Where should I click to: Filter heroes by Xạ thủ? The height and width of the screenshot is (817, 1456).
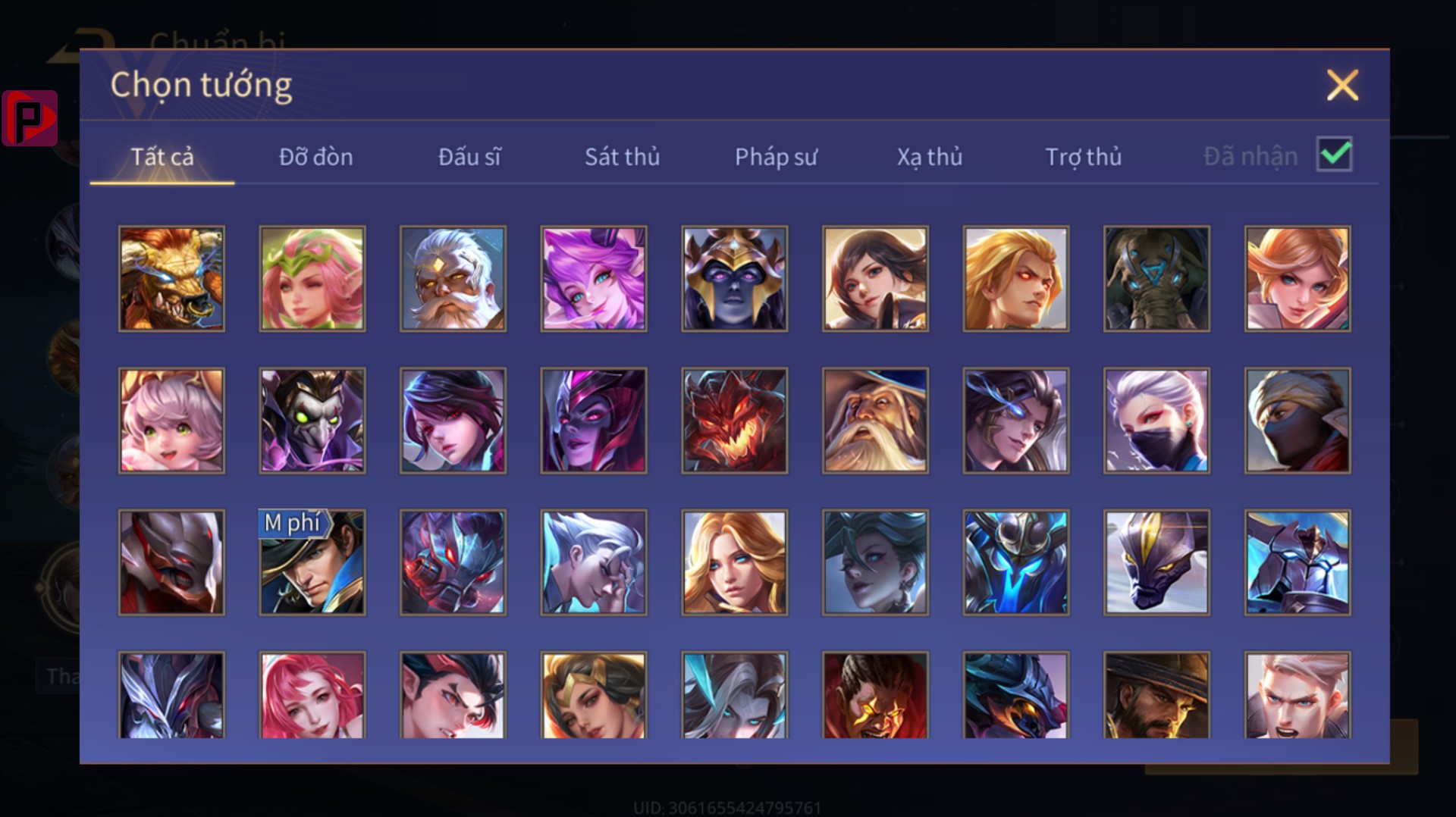pos(930,157)
